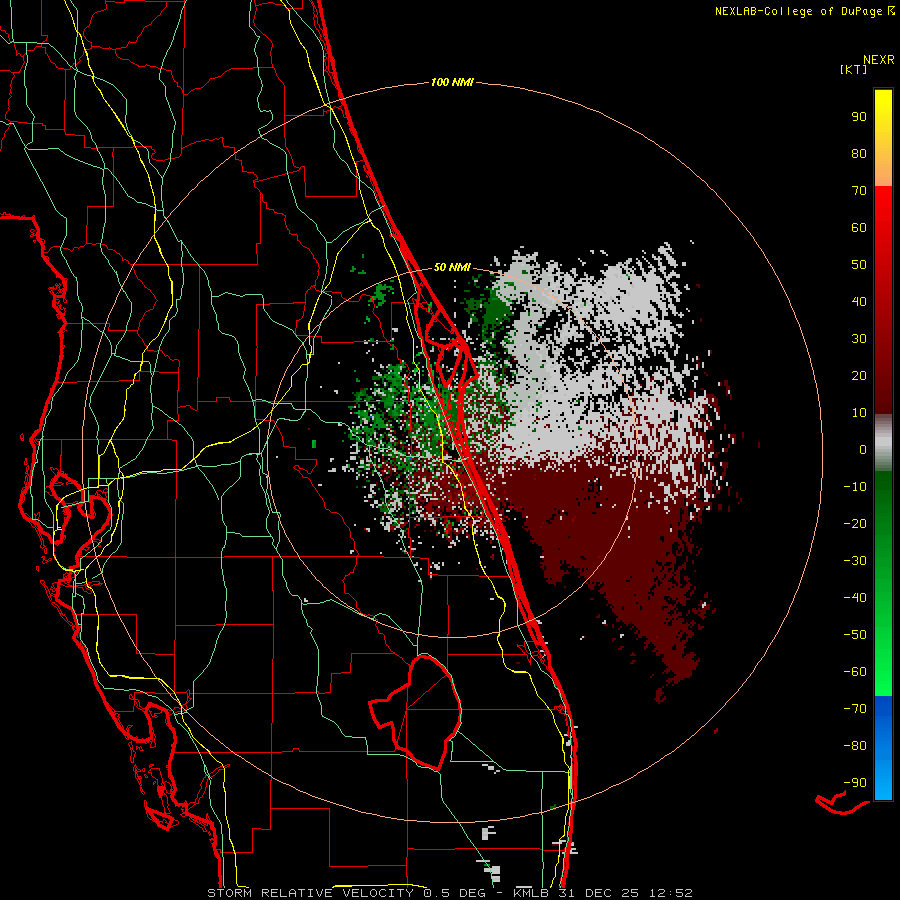This screenshot has width=900, height=900.
Task: Click the -60 scale value
Action: (x=855, y=672)
